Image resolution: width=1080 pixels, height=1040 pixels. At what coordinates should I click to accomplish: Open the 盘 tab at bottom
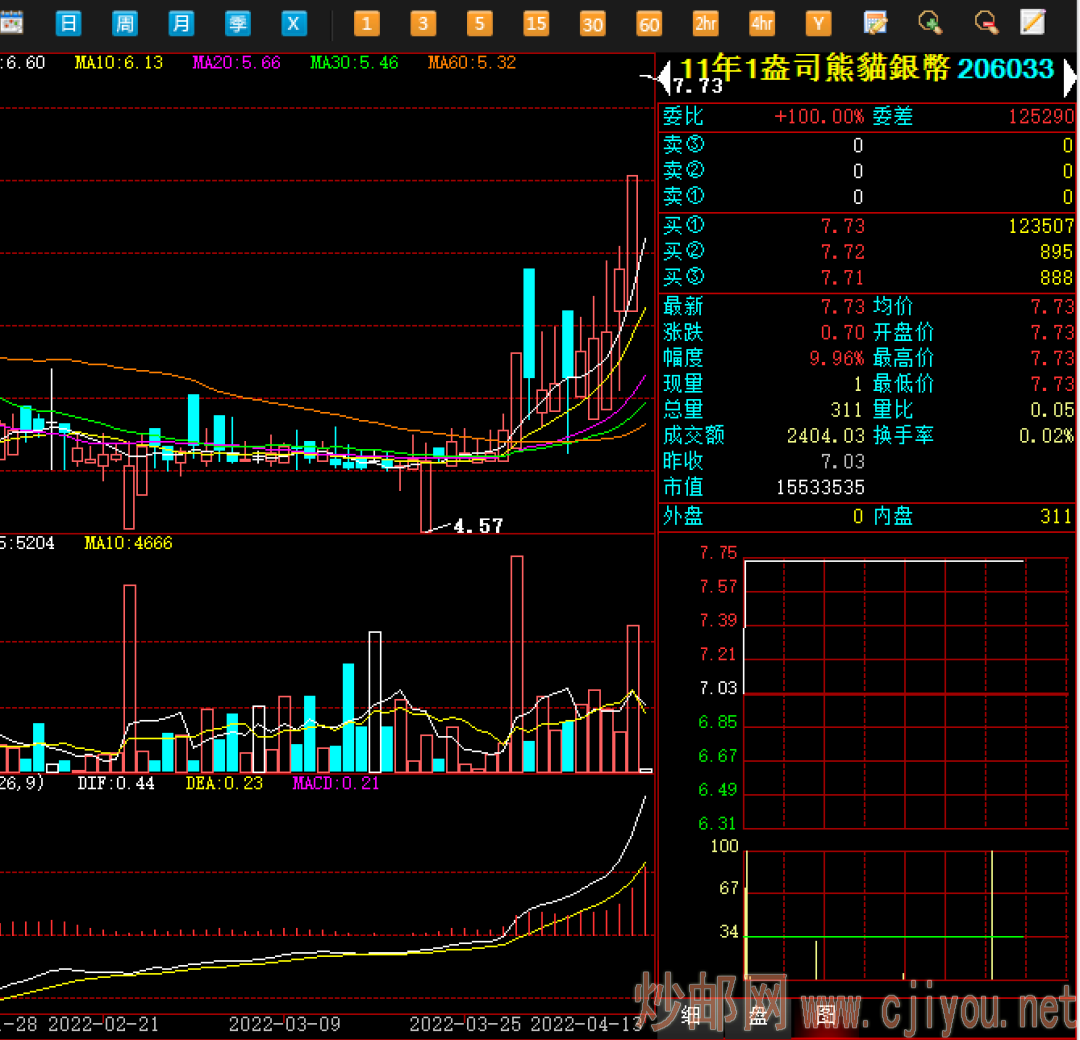757,1017
